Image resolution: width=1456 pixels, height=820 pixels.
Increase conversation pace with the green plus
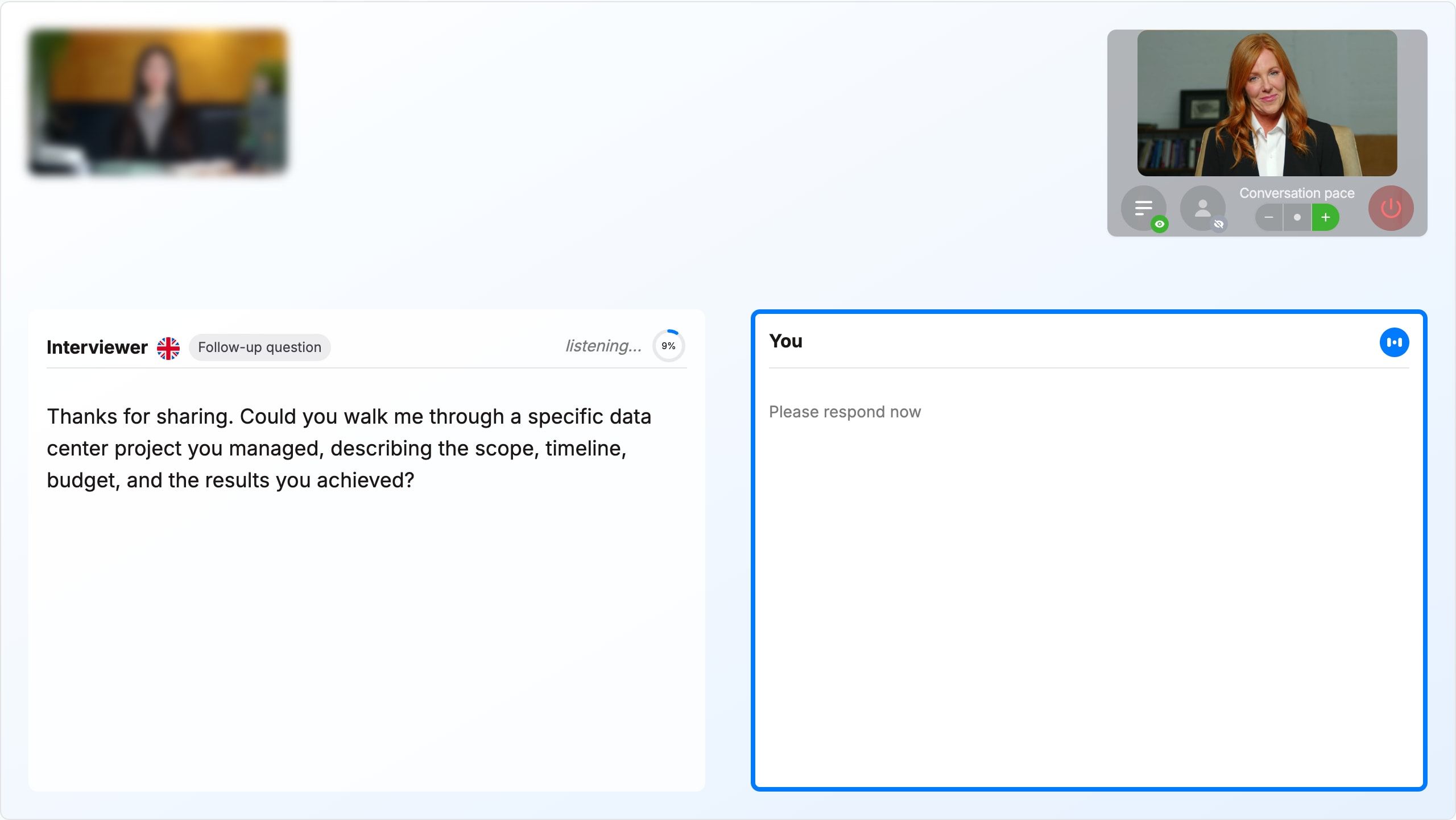pyautogui.click(x=1325, y=218)
